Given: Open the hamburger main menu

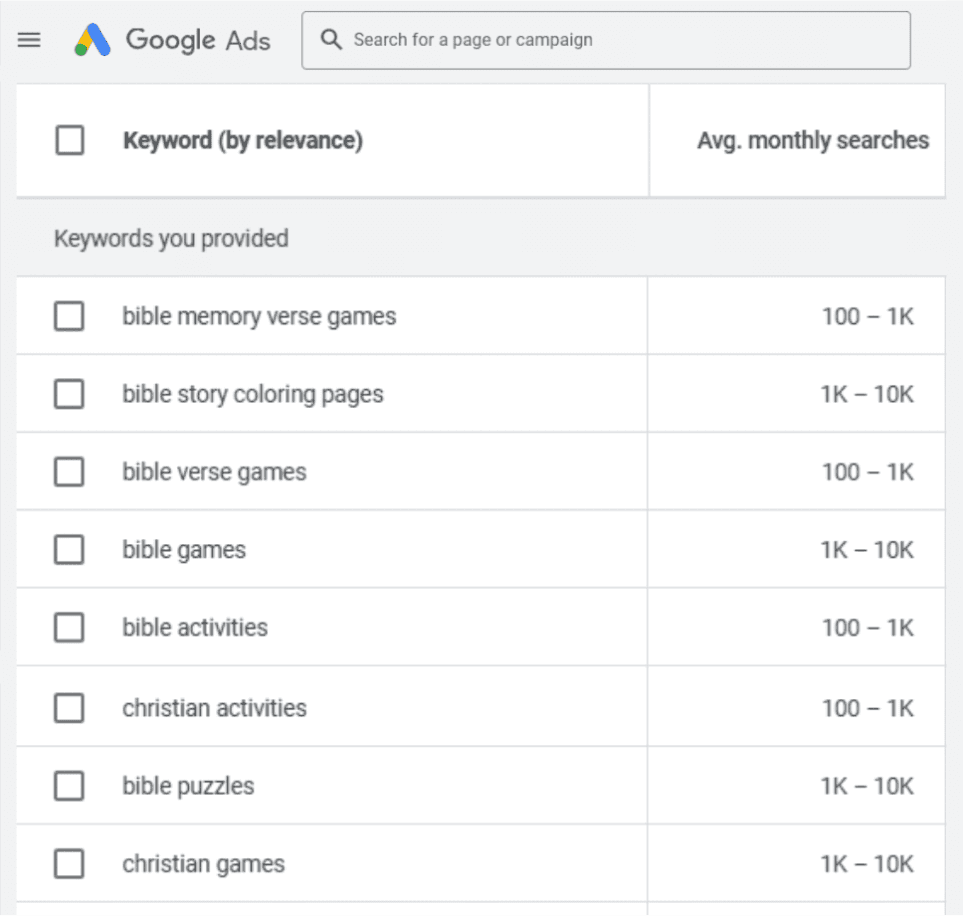Looking at the screenshot, I should [x=30, y=40].
